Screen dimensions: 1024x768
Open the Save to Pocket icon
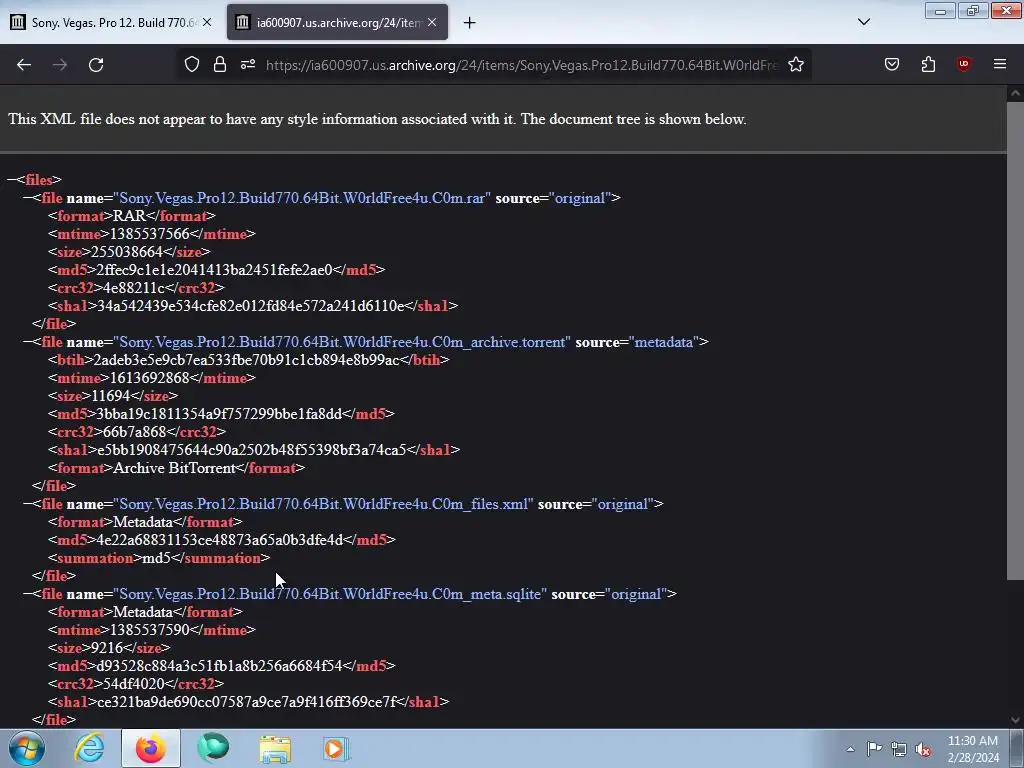[891, 64]
